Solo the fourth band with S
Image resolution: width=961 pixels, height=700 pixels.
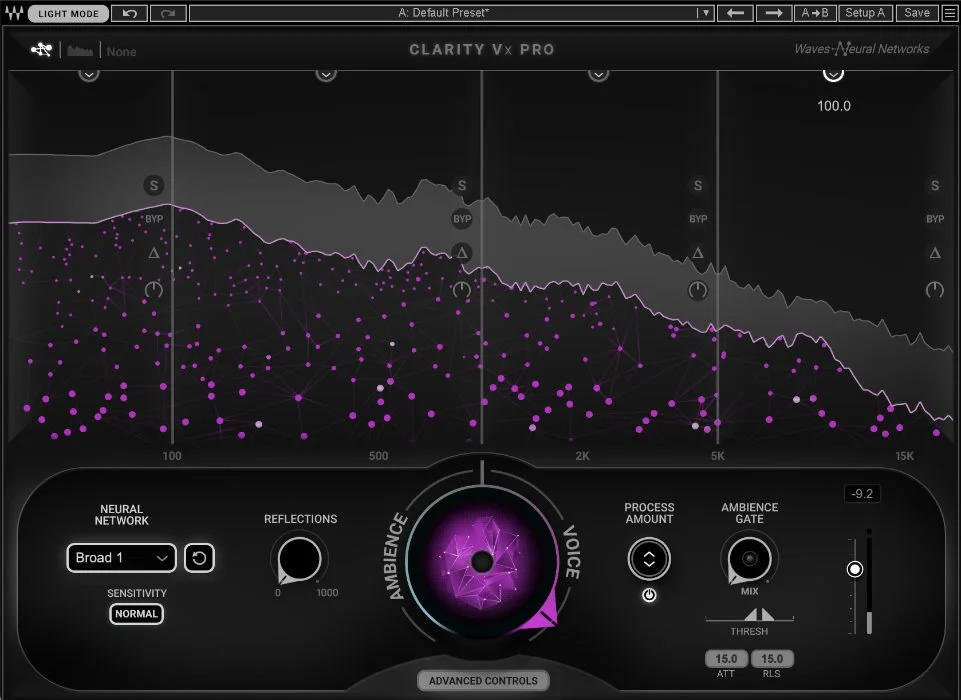[x=935, y=185]
